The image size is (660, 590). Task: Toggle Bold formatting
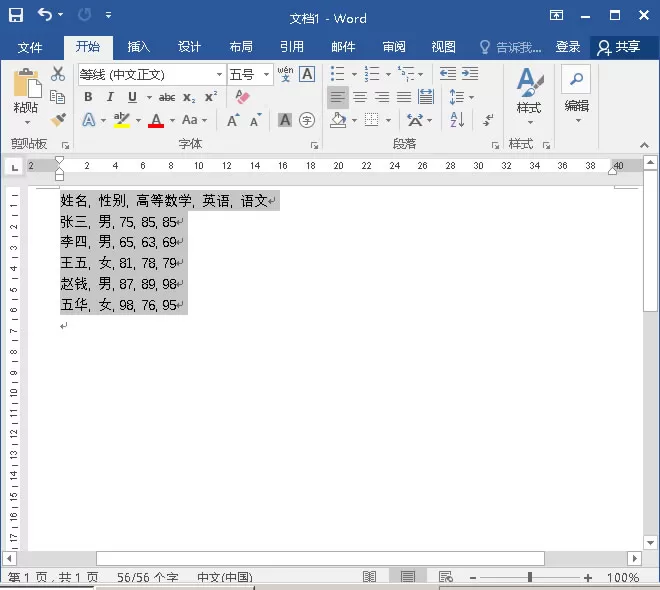click(88, 97)
